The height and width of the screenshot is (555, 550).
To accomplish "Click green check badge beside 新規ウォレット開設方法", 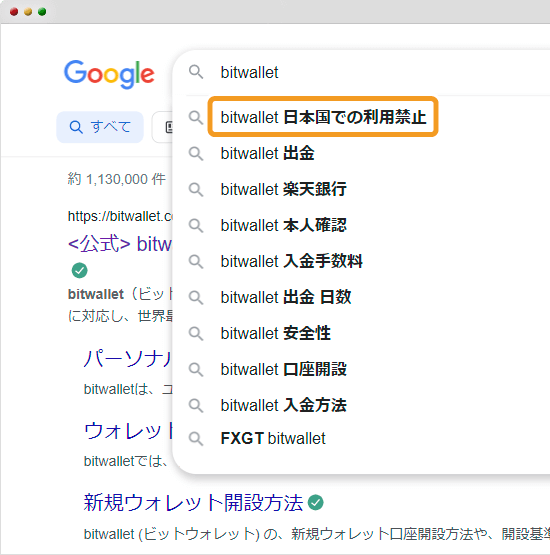I will point(316,503).
